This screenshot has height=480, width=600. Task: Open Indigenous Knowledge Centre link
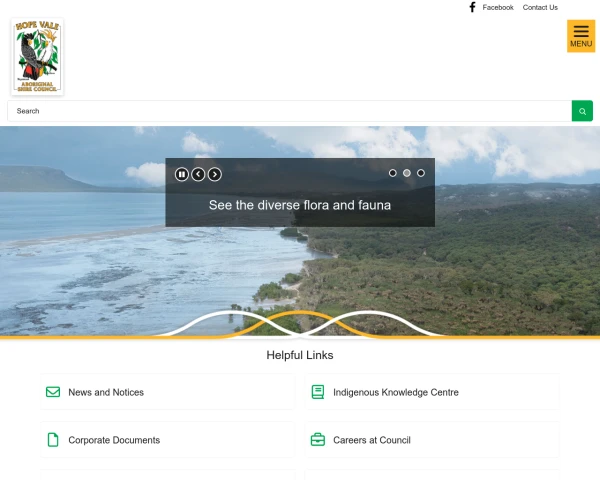(396, 392)
